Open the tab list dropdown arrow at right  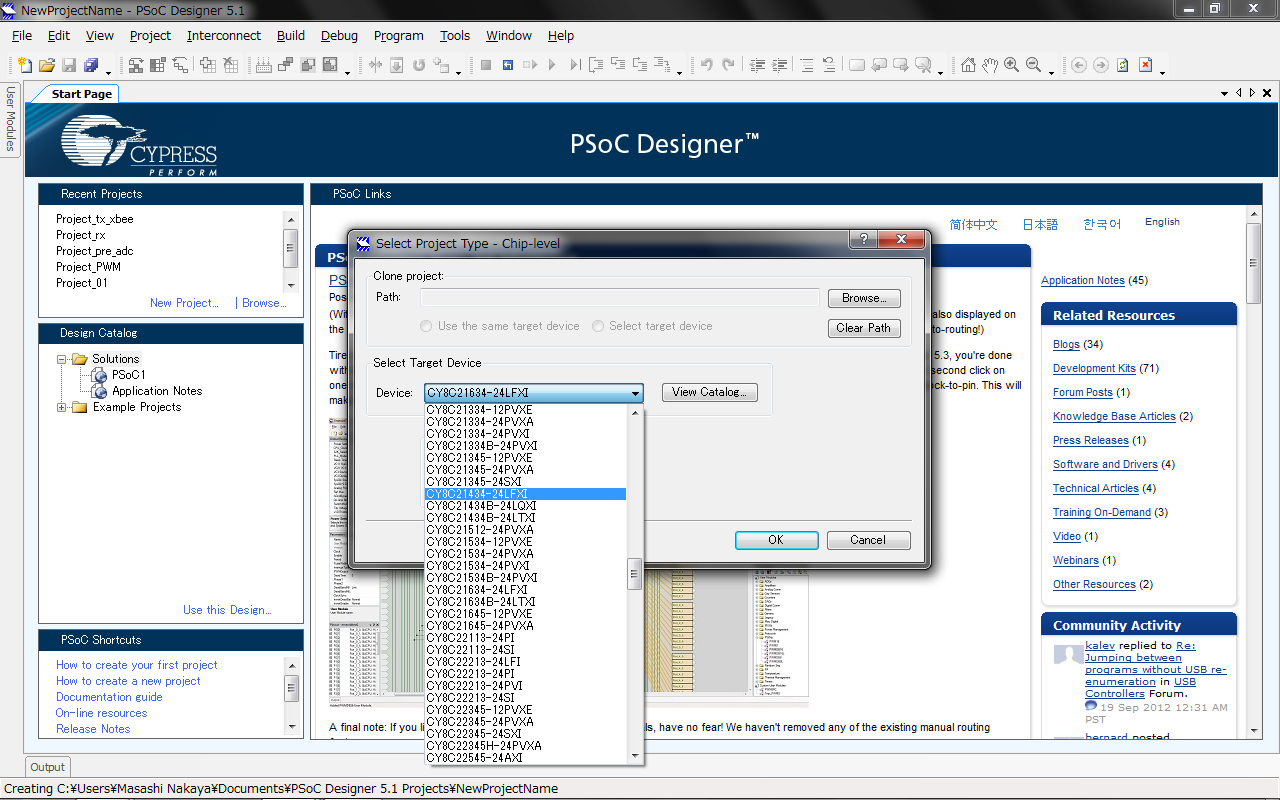click(1225, 93)
